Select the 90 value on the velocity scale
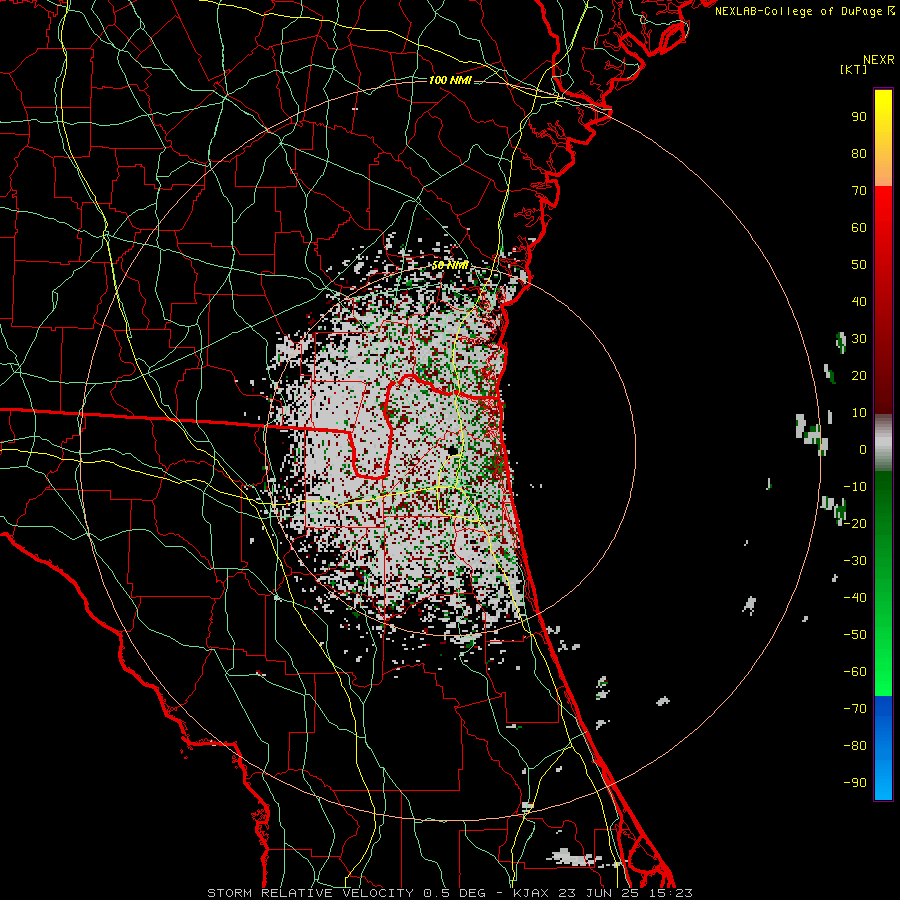This screenshot has height=900, width=900. [859, 117]
